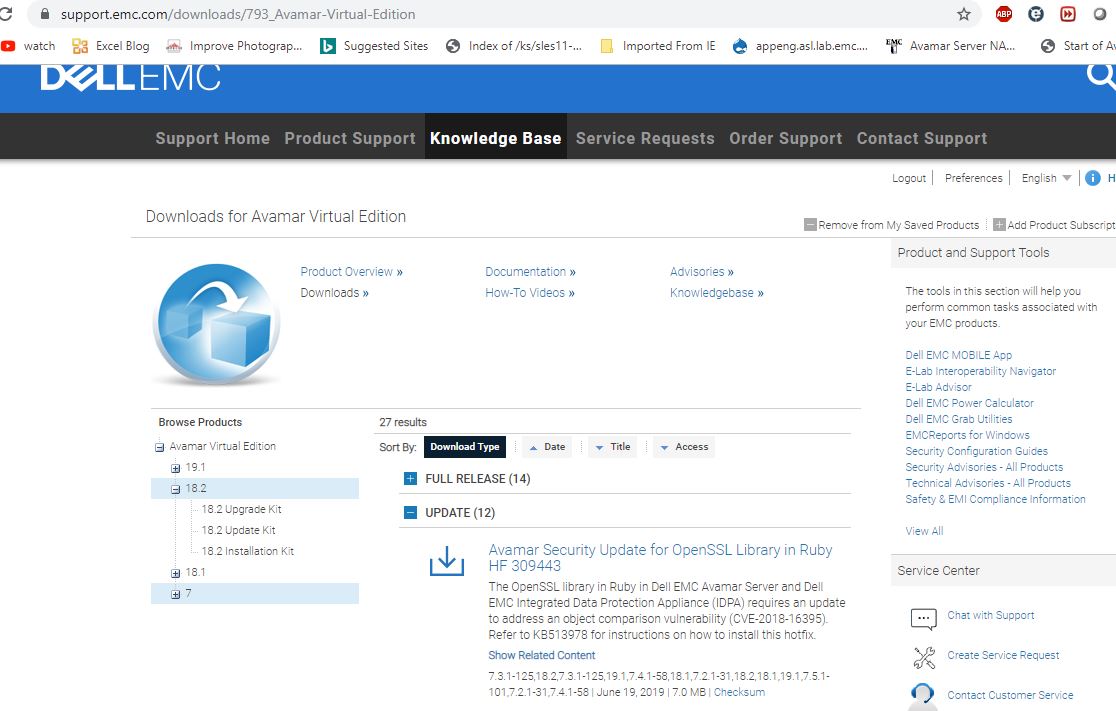Collapse the UPDATE (12) section
This screenshot has width=1116, height=711.
(408, 512)
